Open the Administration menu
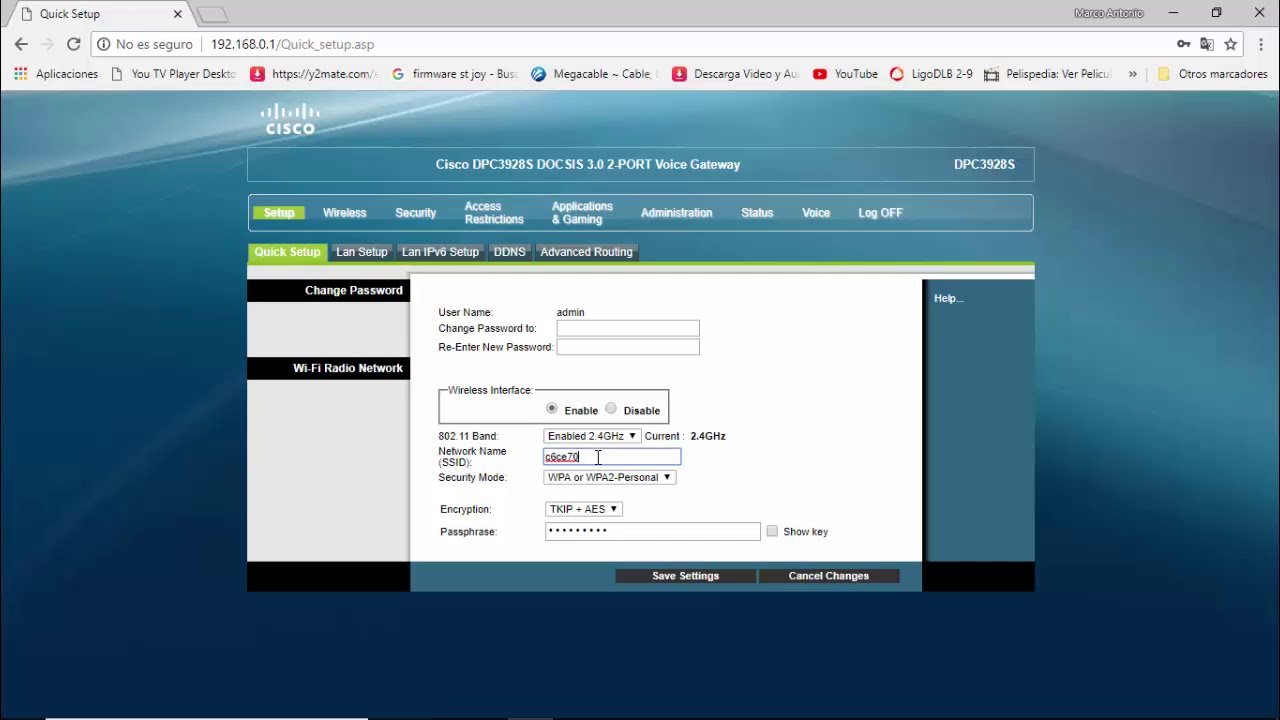This screenshot has width=1280, height=720. [x=677, y=213]
